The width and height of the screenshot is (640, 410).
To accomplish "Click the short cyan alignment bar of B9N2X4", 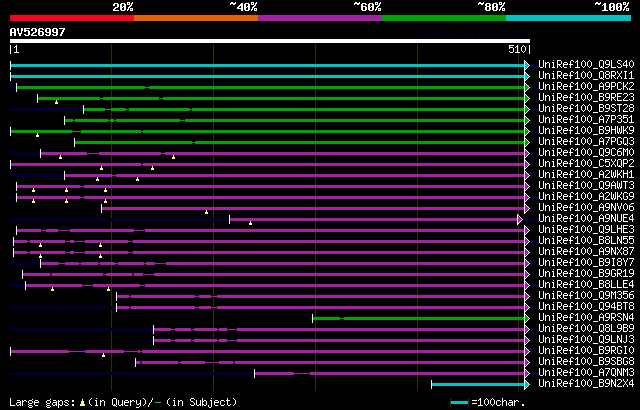I will [478, 384].
